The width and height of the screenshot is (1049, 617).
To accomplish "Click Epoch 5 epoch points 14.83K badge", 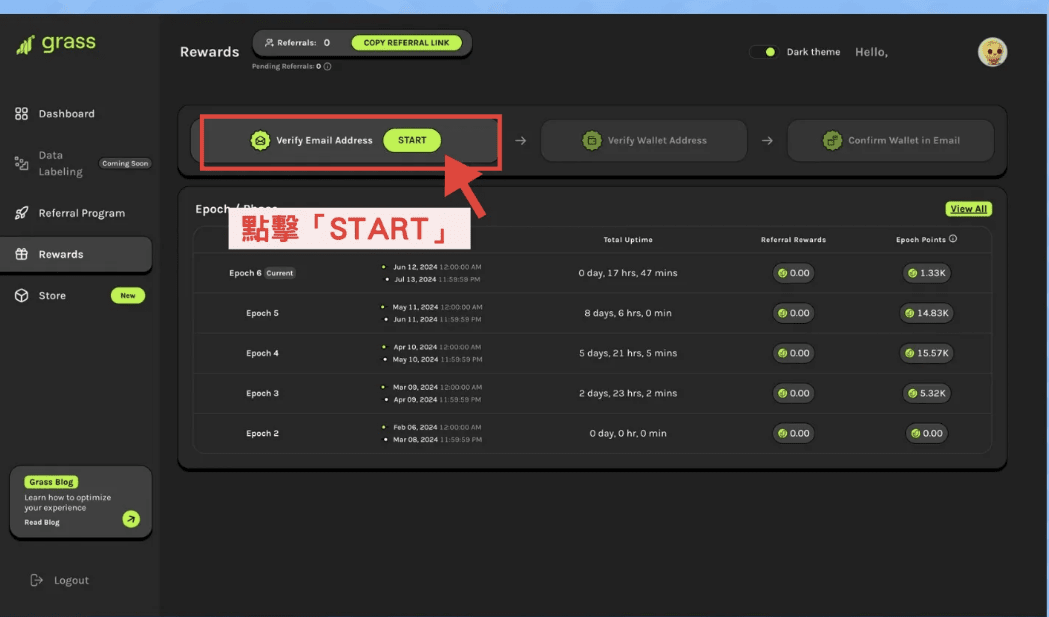I will [x=927, y=313].
